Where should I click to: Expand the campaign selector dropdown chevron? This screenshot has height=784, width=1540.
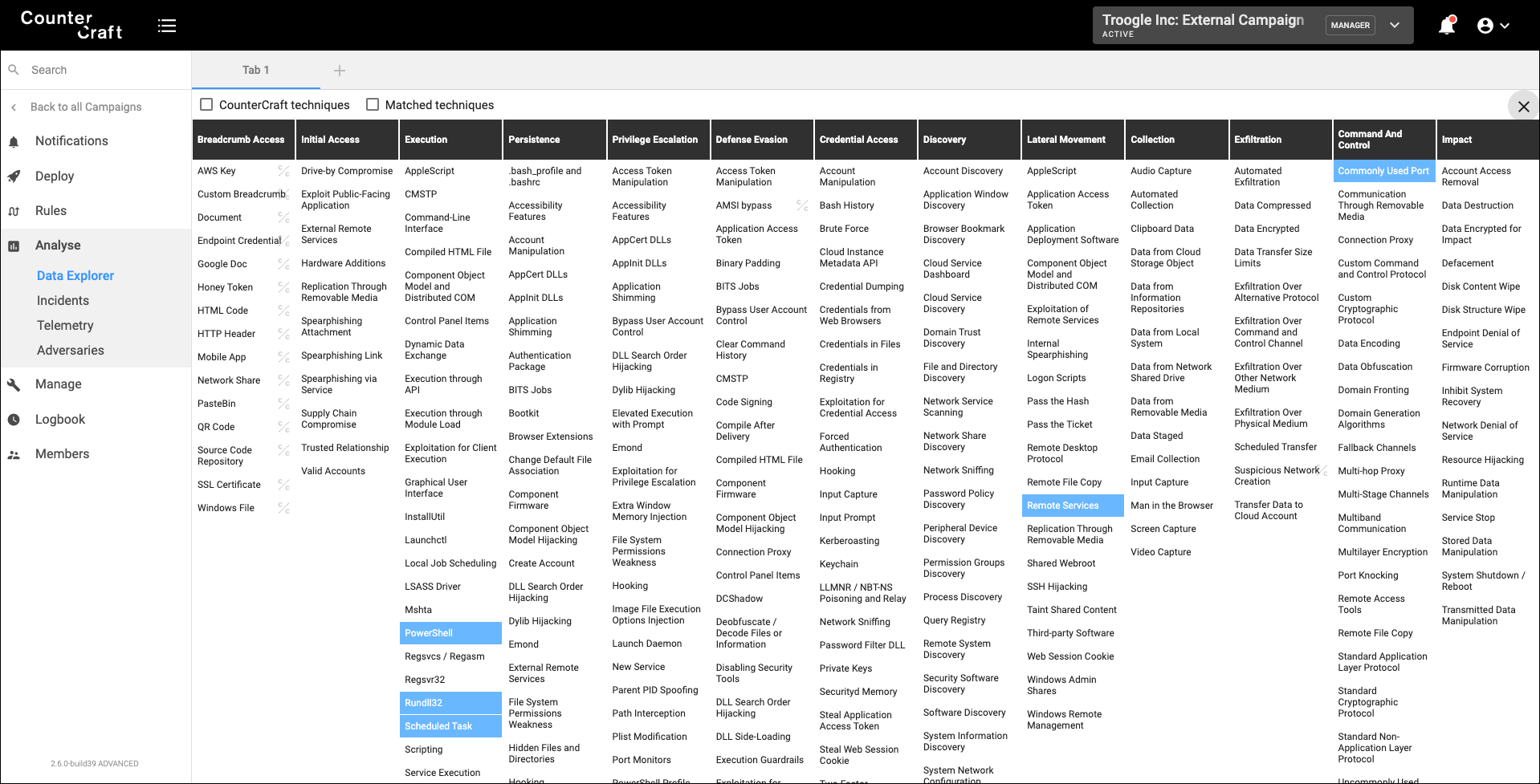click(x=1395, y=25)
